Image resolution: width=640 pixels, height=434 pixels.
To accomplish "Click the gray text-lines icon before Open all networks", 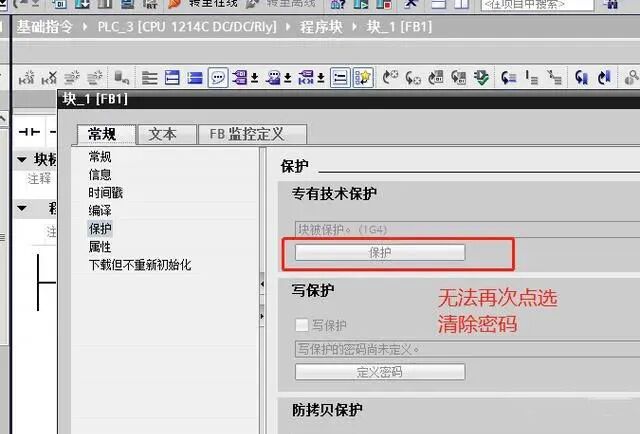I will (x=149, y=77).
